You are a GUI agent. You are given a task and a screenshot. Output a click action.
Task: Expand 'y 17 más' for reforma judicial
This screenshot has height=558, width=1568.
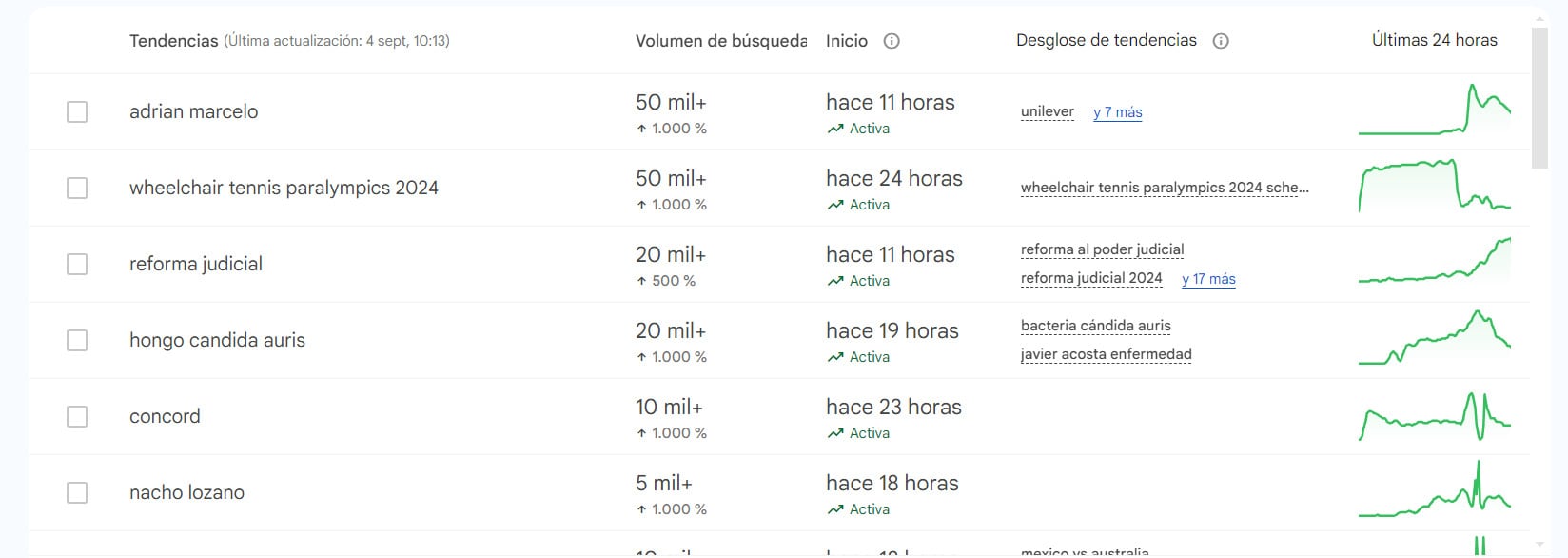(1208, 279)
